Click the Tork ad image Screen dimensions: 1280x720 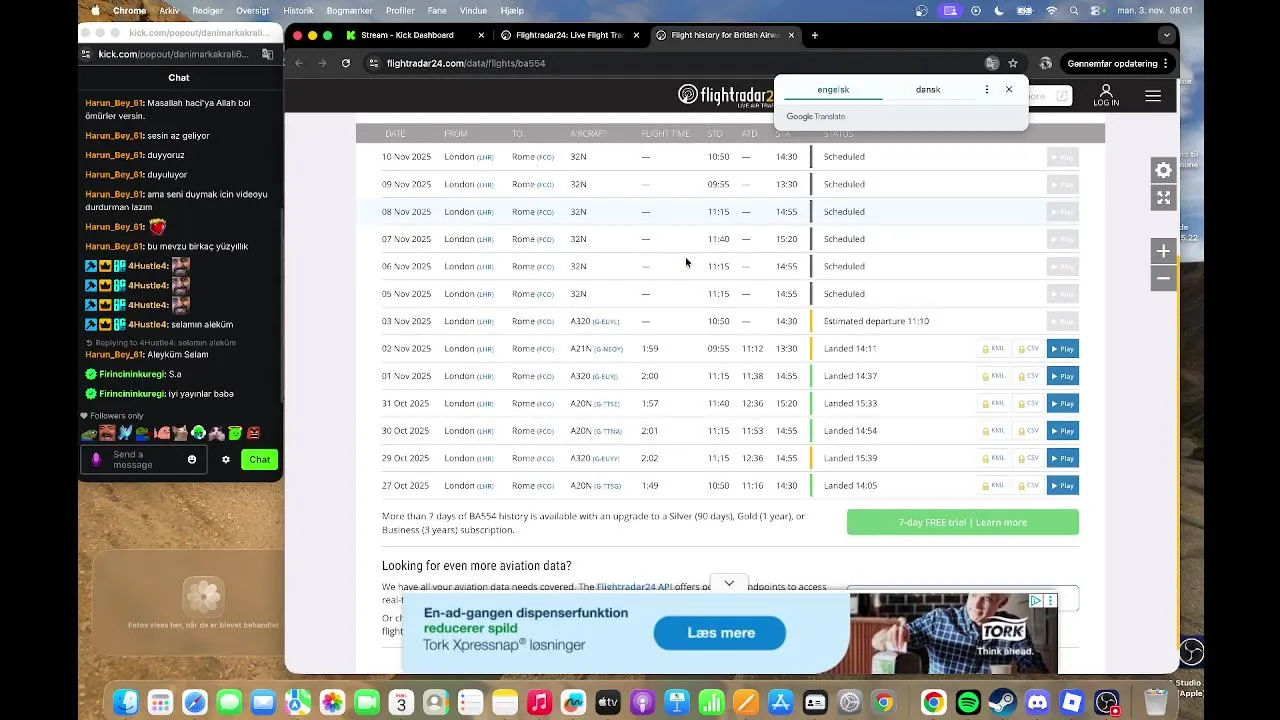(x=952, y=633)
